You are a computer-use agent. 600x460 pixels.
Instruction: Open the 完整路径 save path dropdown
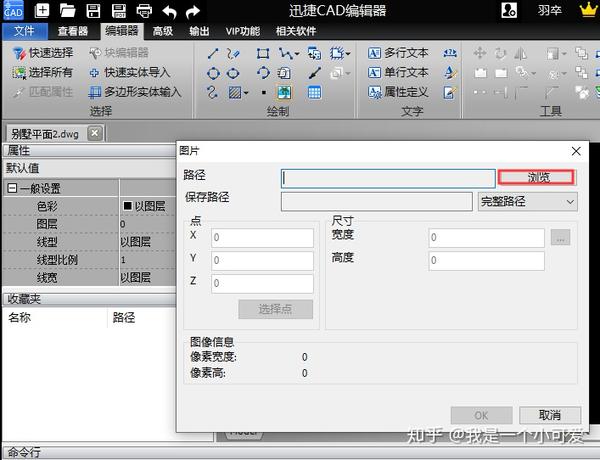tap(528, 201)
